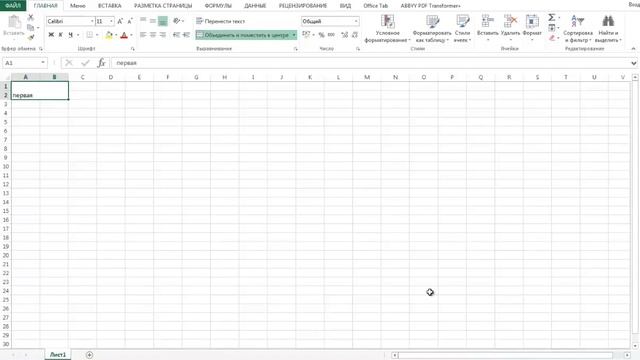
Task: Switch to the ДАННЫЕ ribbon tab
Action: [x=255, y=6]
